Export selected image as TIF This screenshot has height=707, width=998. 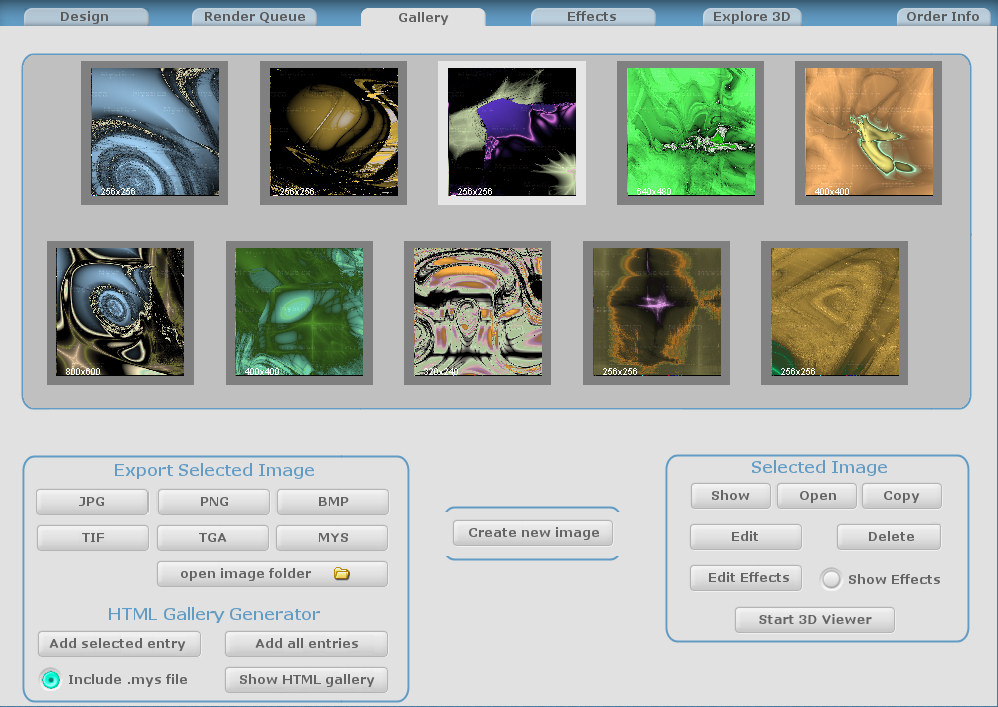click(x=93, y=538)
